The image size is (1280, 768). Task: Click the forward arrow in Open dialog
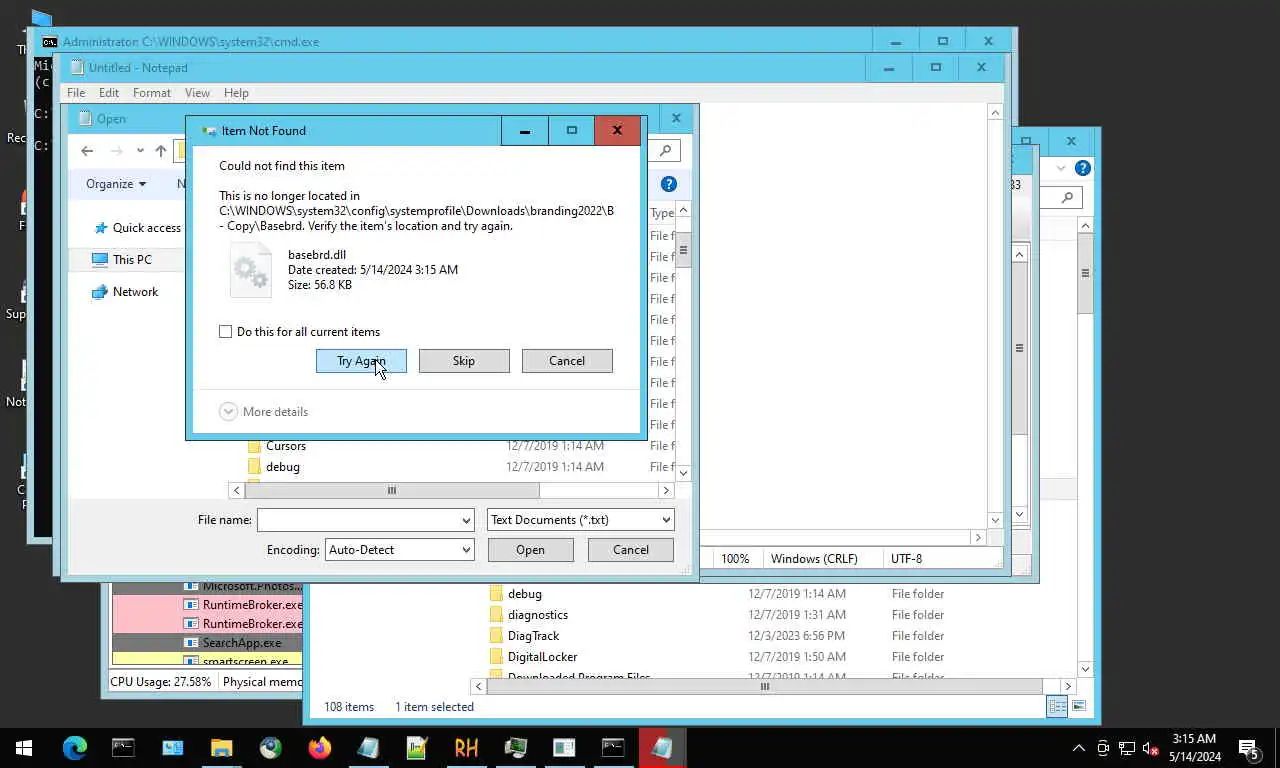tap(116, 151)
